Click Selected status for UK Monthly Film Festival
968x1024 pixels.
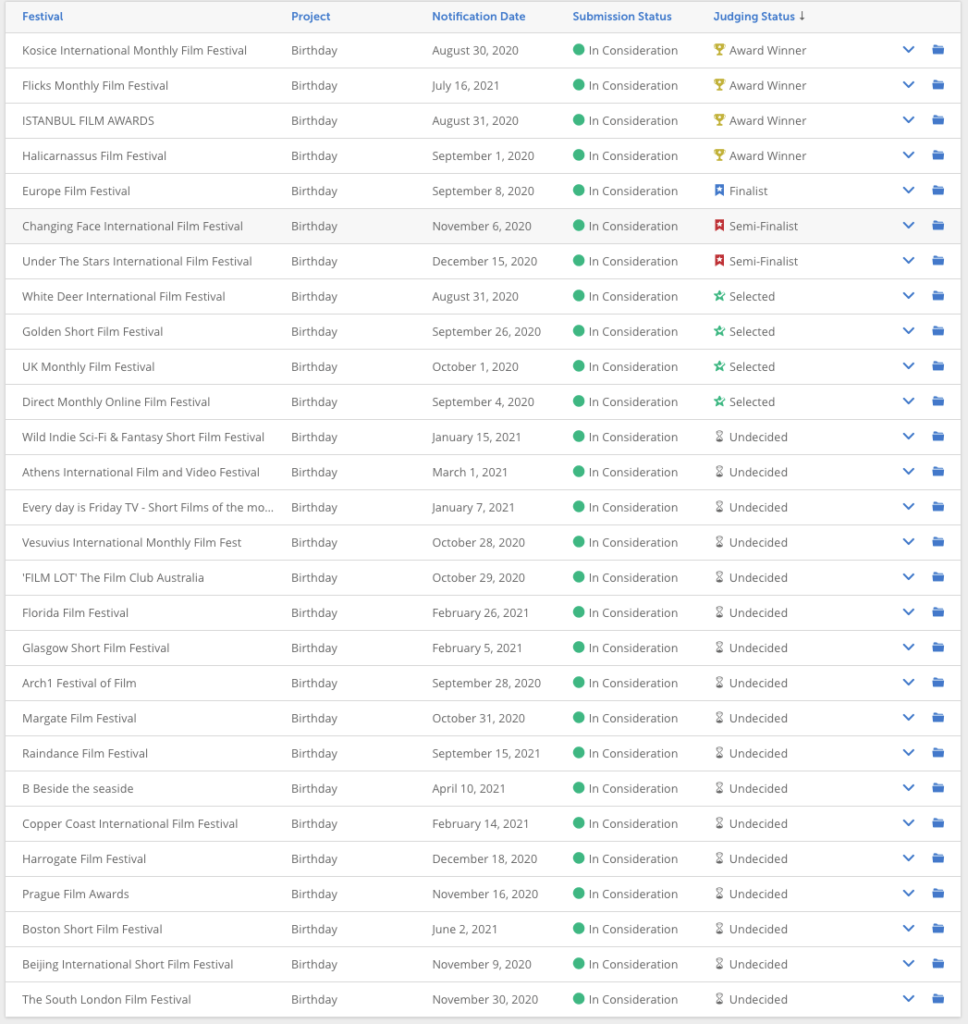click(752, 366)
